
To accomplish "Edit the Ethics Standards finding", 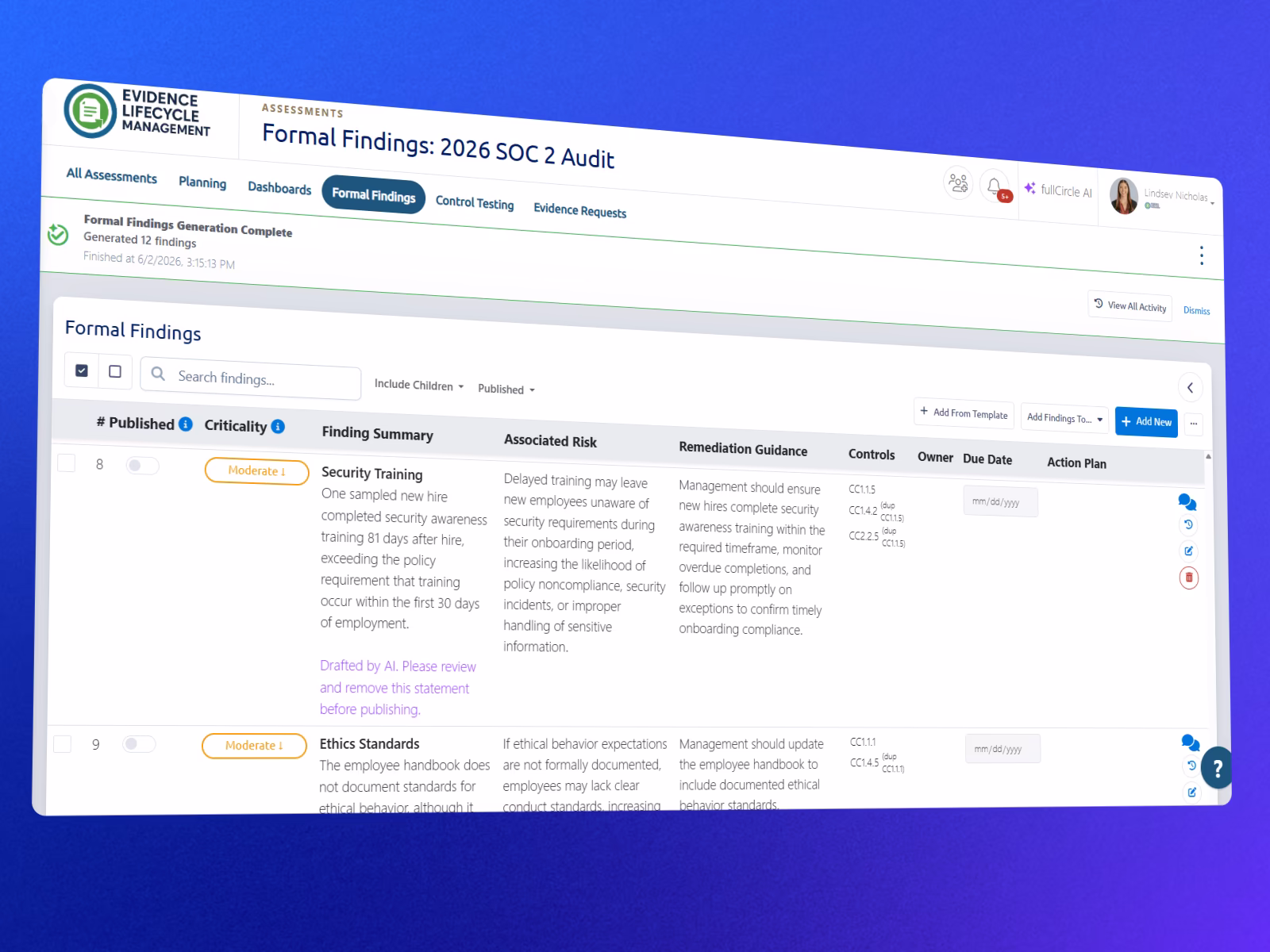I will coord(1192,792).
